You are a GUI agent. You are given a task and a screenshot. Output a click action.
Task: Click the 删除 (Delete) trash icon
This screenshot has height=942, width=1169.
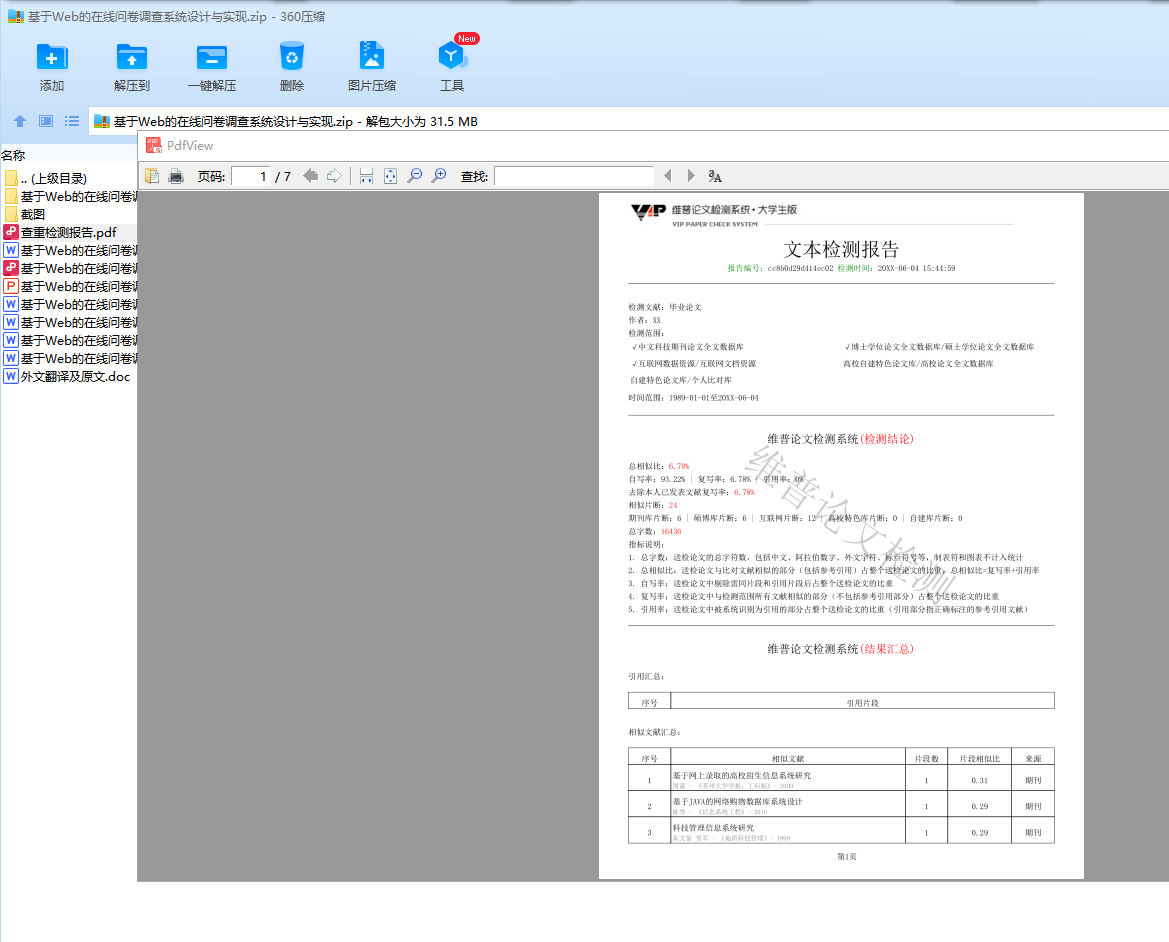pos(292,57)
